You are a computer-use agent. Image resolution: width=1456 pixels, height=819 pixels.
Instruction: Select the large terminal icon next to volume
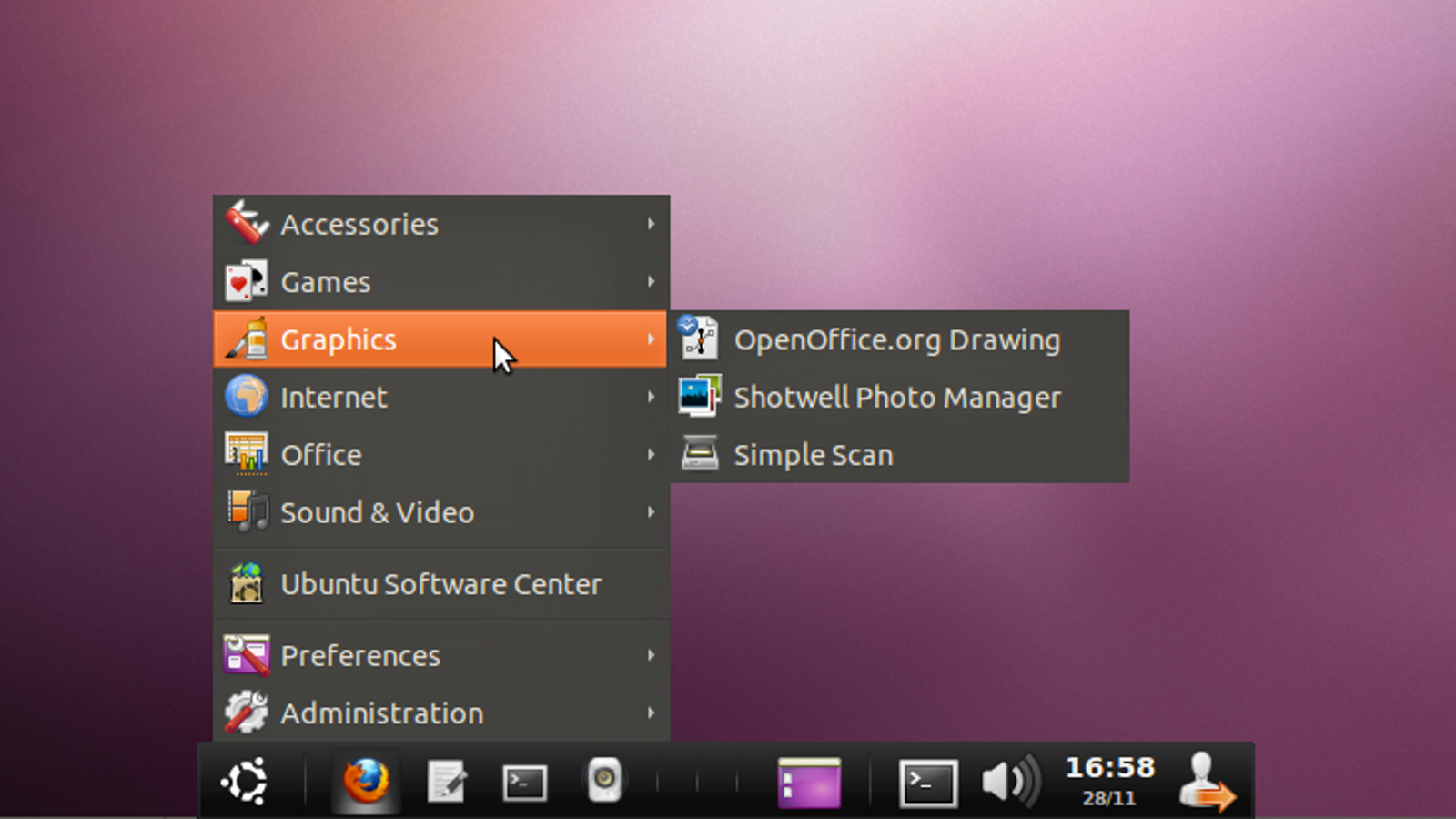coord(928,783)
